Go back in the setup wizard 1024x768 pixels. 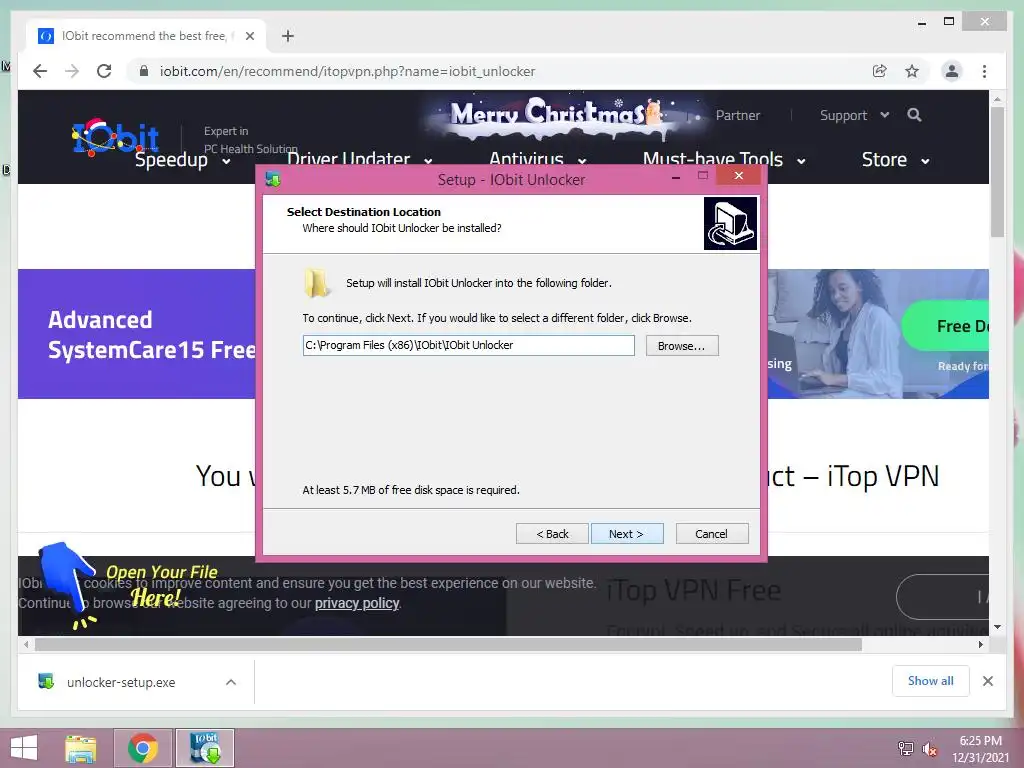552,534
